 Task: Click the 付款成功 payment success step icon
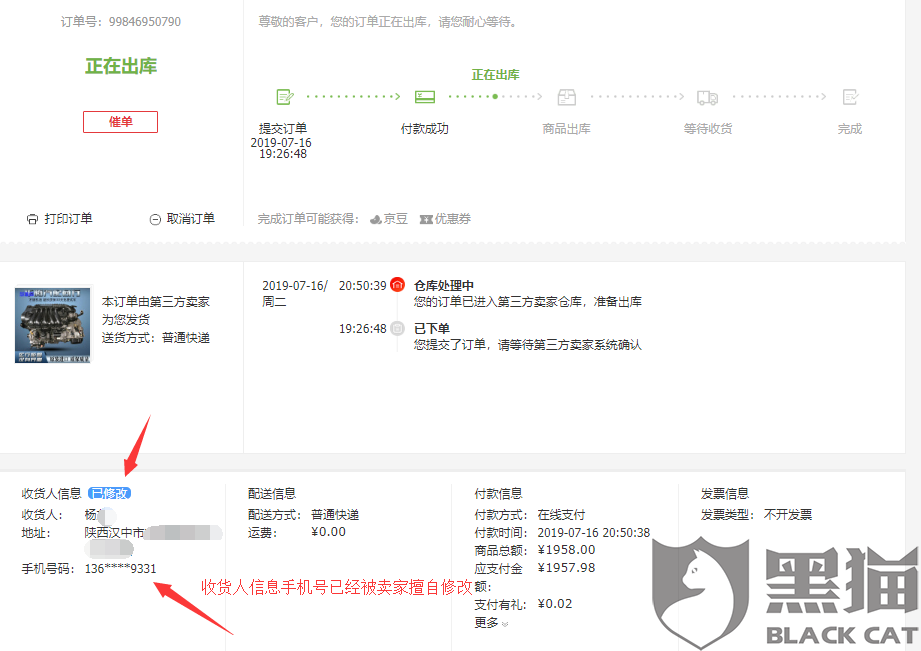424,96
